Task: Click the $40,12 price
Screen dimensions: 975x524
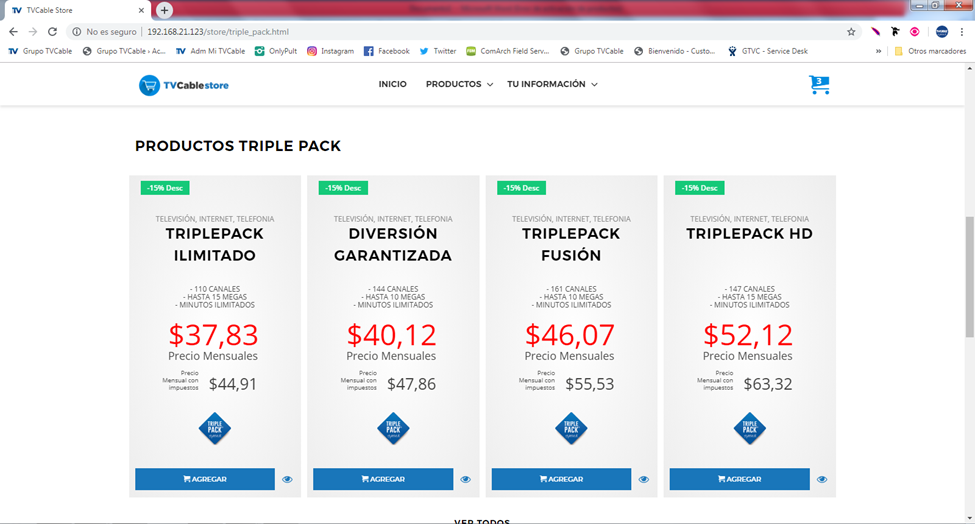Action: point(392,336)
